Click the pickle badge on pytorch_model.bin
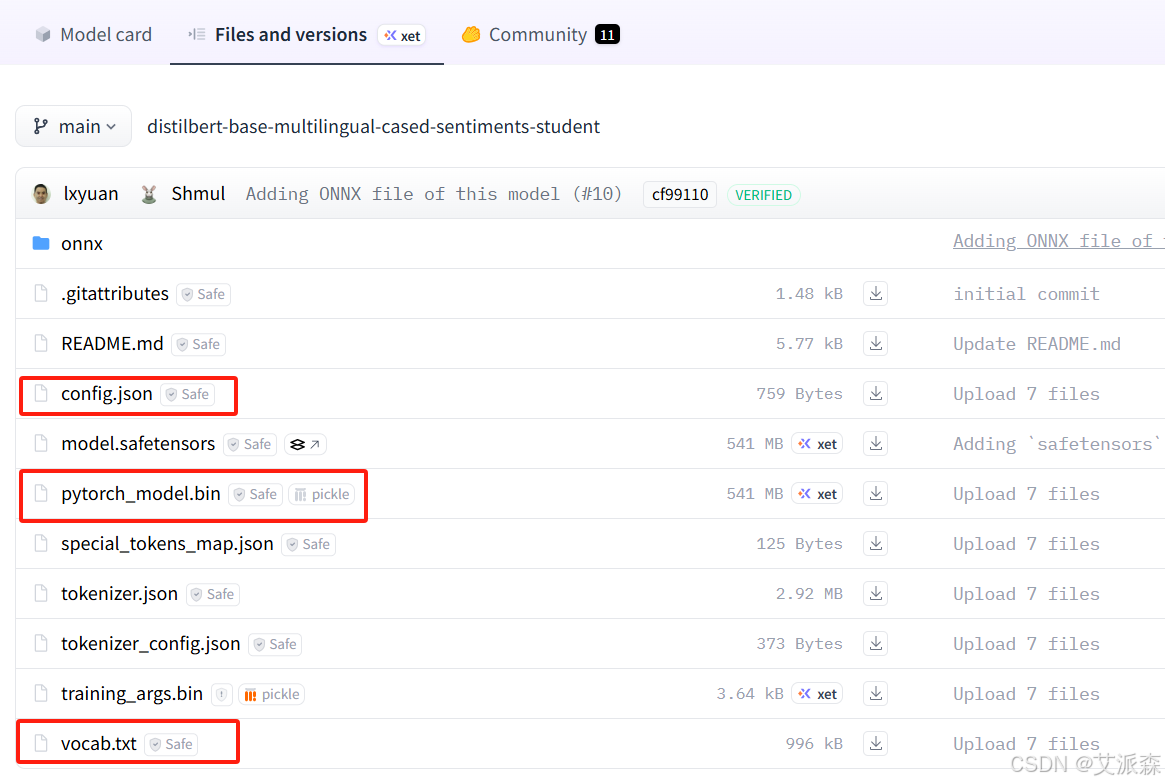Screen dimensions: 1165x784 point(321,493)
